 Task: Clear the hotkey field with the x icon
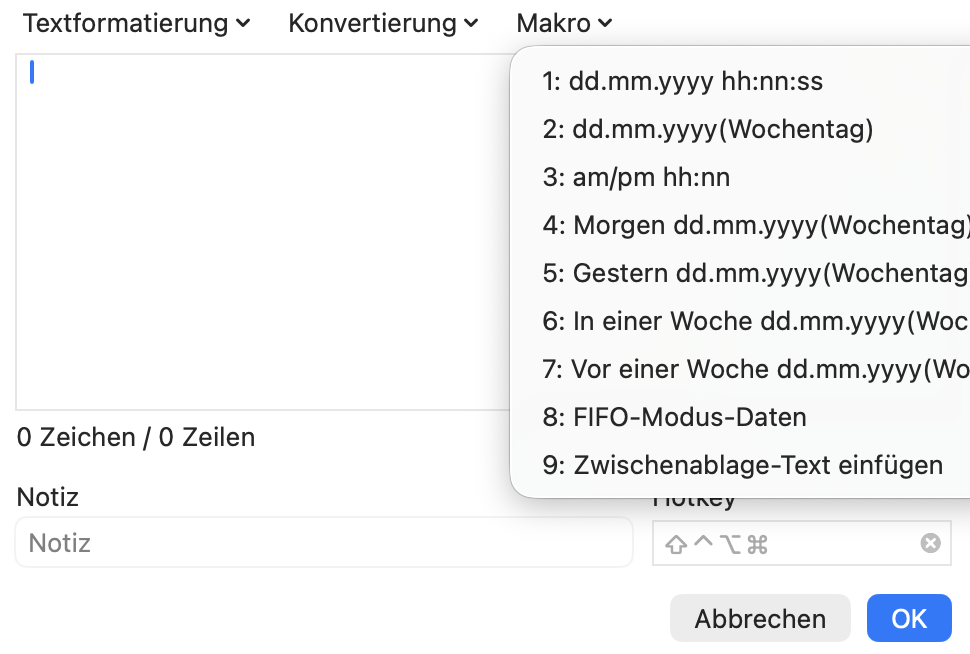coord(930,543)
